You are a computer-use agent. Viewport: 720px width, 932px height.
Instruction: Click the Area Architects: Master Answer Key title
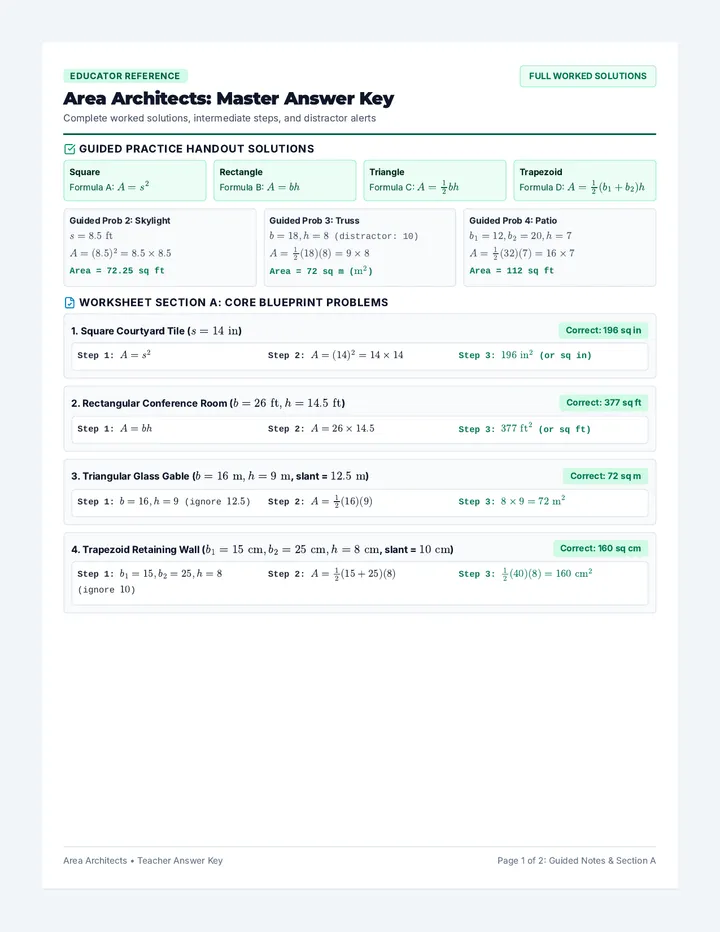(228, 98)
